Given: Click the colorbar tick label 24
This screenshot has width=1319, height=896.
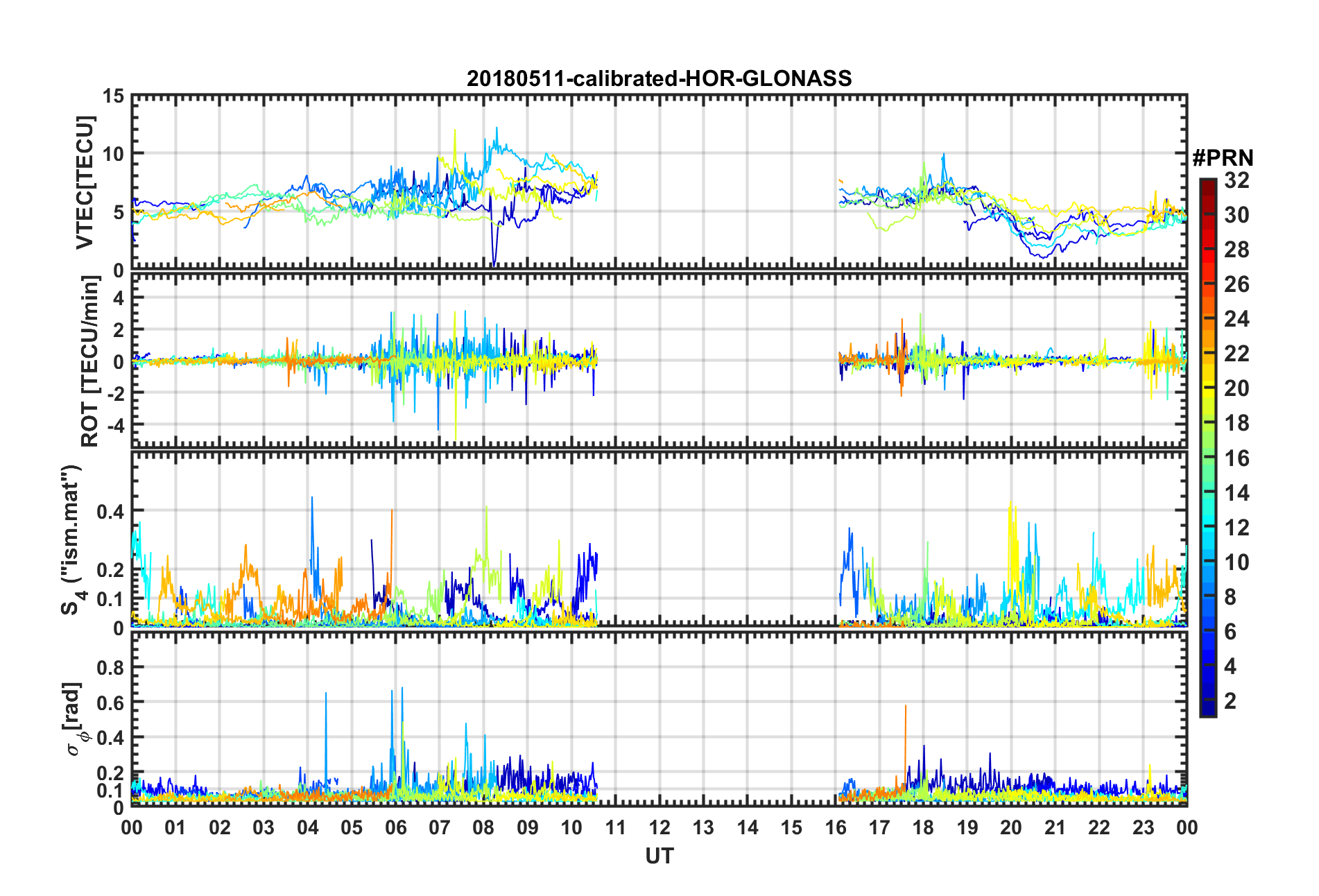Looking at the screenshot, I should coord(1236,319).
